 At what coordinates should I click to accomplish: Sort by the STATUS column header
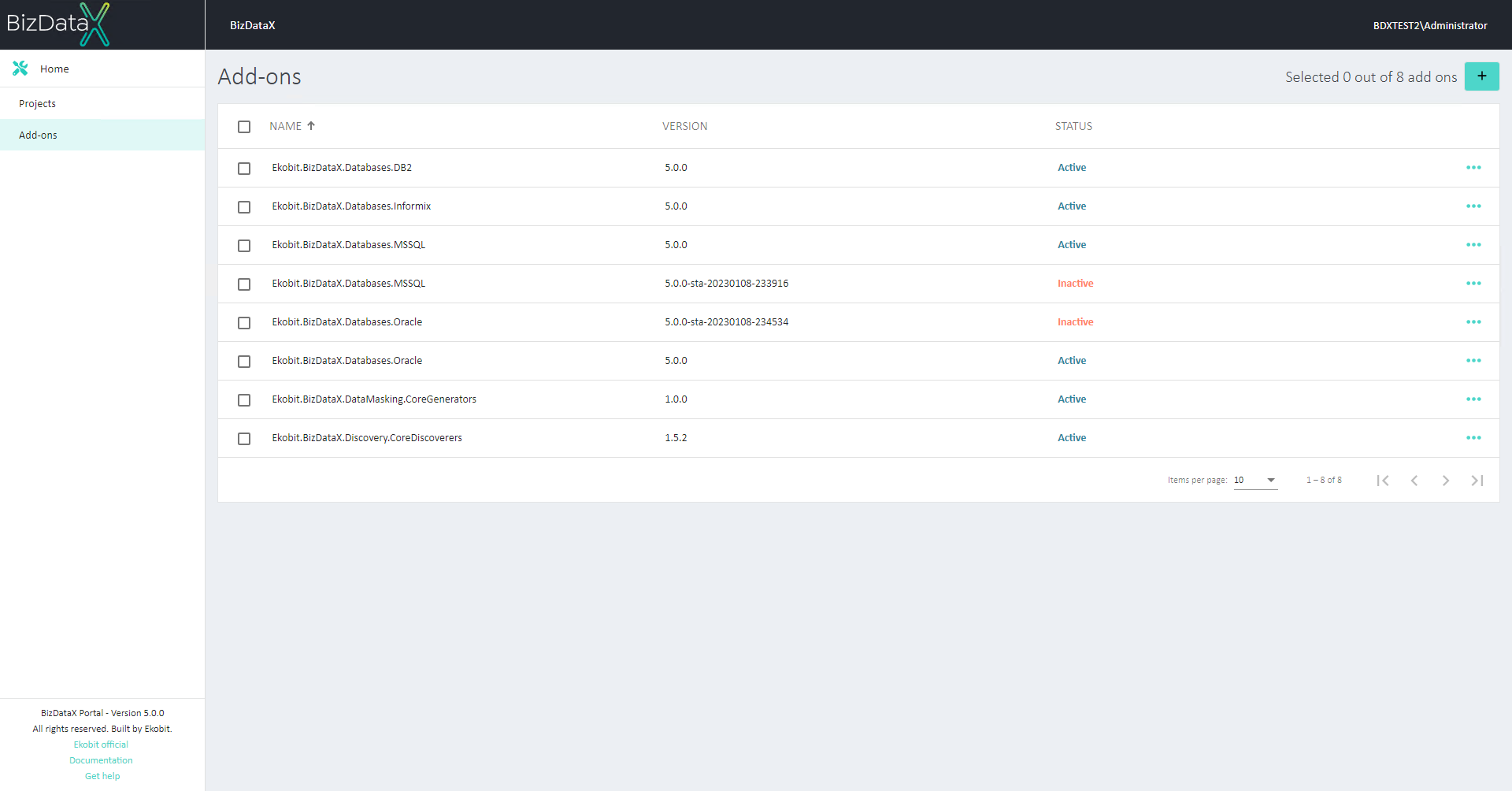click(x=1073, y=126)
